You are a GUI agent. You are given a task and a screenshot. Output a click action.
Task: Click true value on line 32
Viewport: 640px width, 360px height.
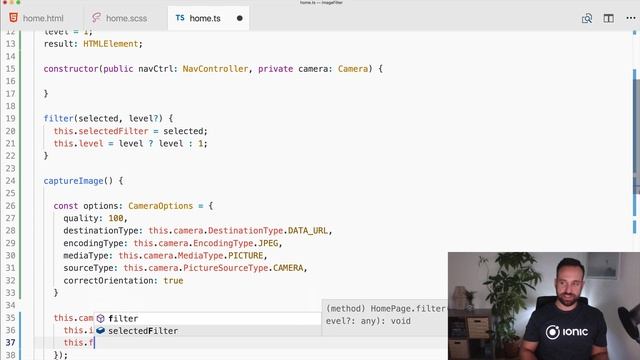[173, 281]
